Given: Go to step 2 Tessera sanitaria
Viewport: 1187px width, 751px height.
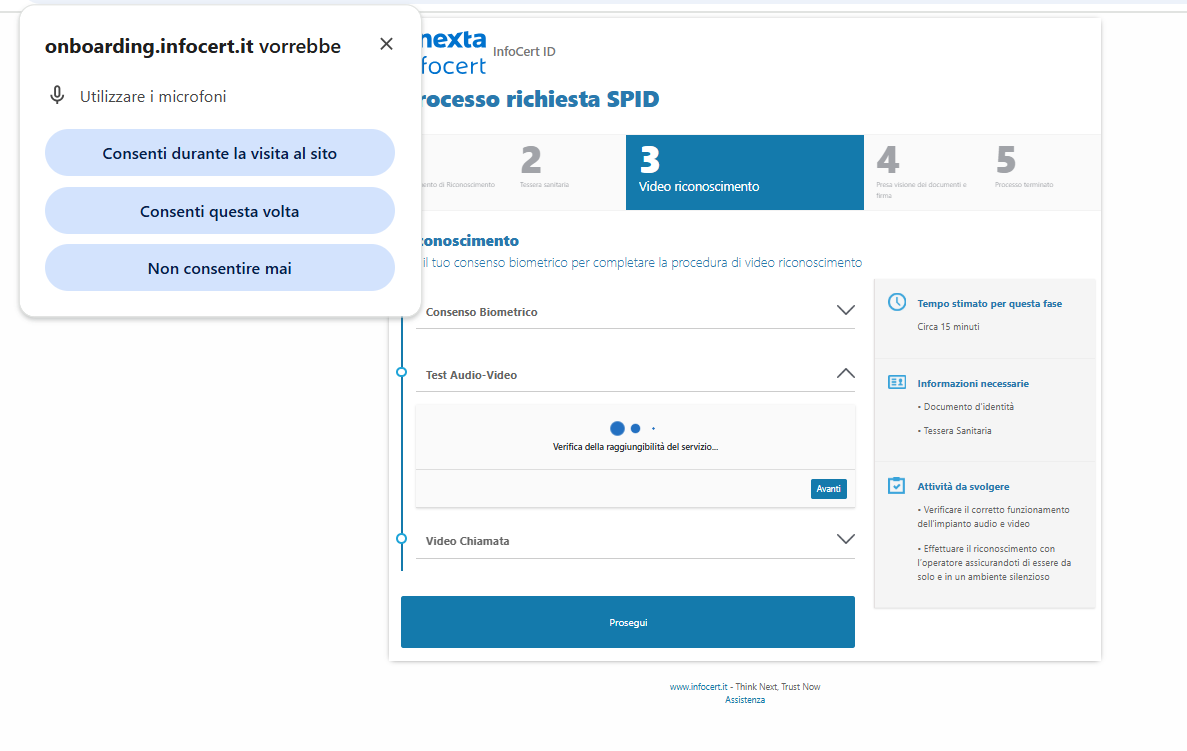Looking at the screenshot, I should 543,170.
